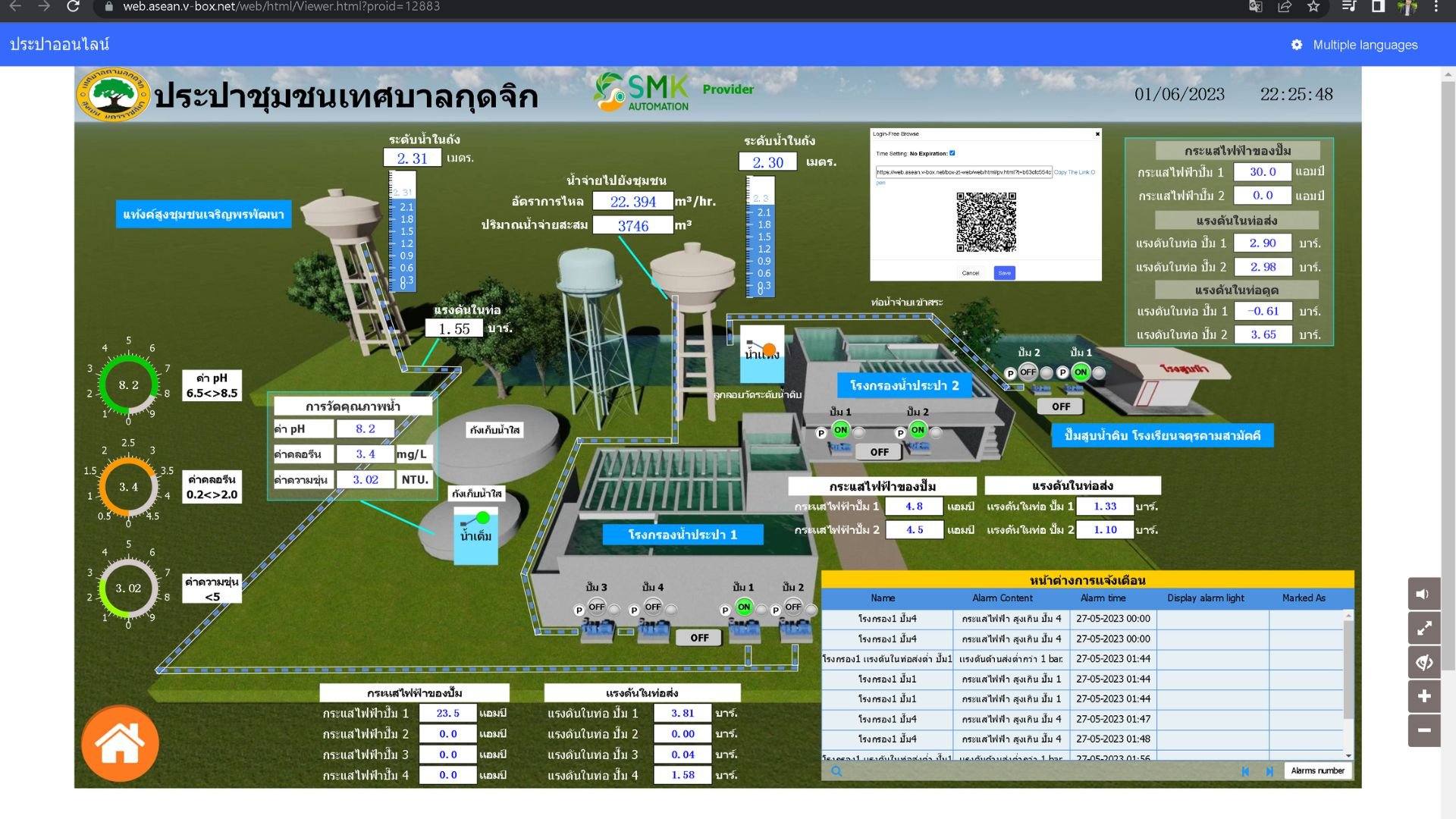Click the Alarm Content column header
This screenshot has height=819, width=1456.
point(1002,598)
